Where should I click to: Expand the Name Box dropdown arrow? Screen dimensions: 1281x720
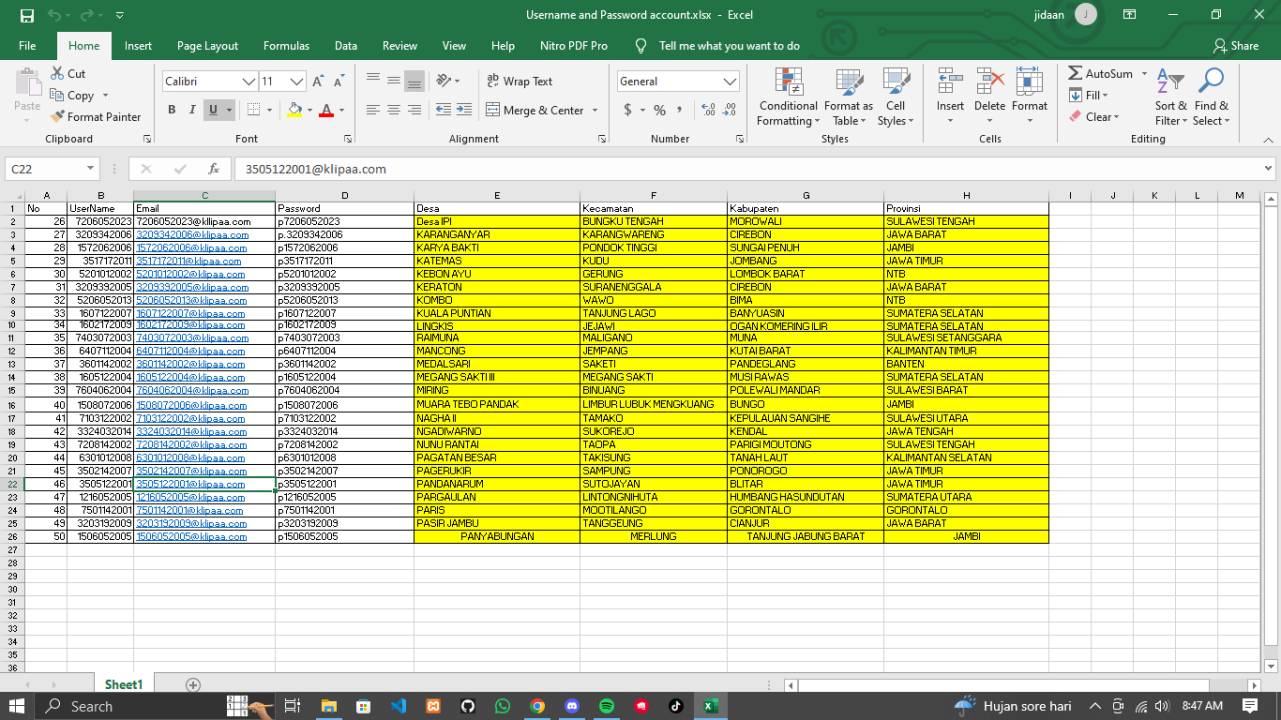click(90, 169)
